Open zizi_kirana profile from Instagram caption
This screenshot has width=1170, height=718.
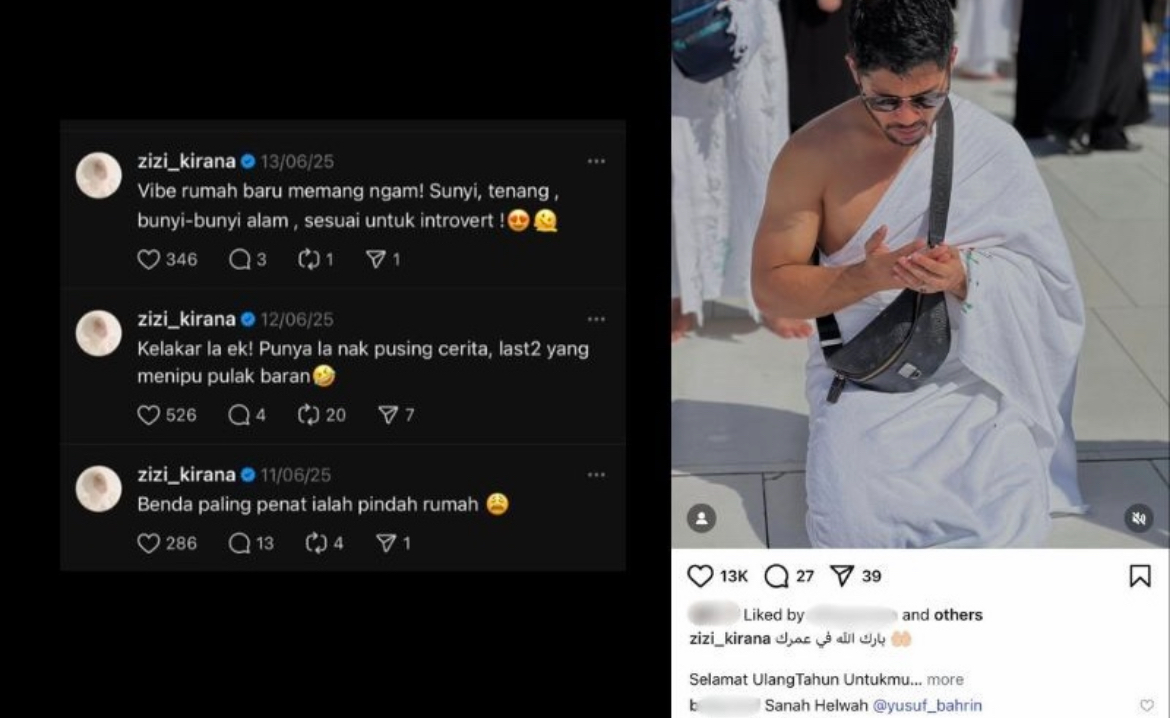730,638
